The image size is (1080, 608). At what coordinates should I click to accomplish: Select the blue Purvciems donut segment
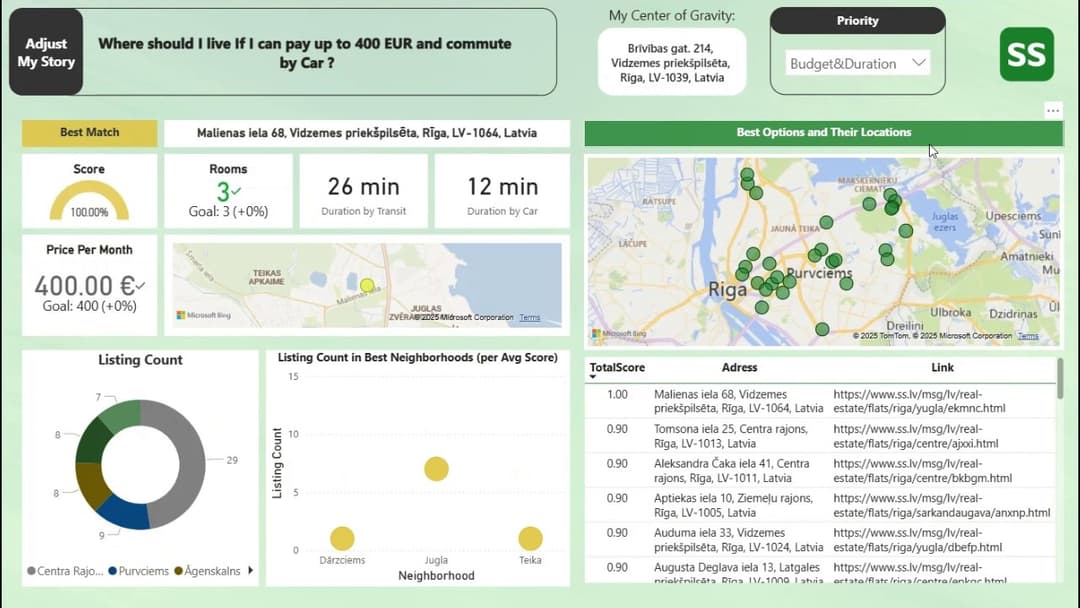pyautogui.click(x=124, y=514)
